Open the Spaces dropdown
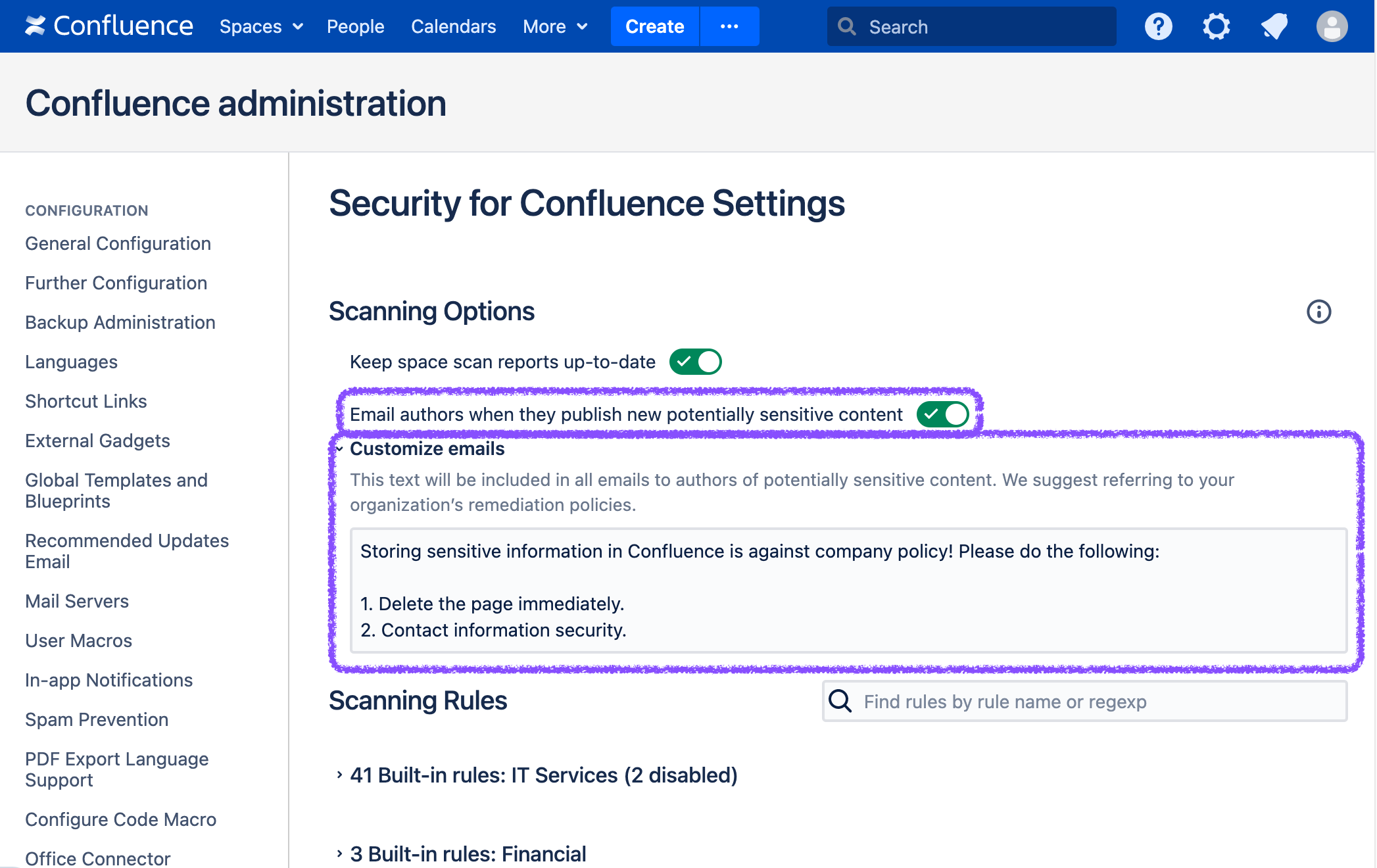The image size is (1377, 868). coord(260,26)
